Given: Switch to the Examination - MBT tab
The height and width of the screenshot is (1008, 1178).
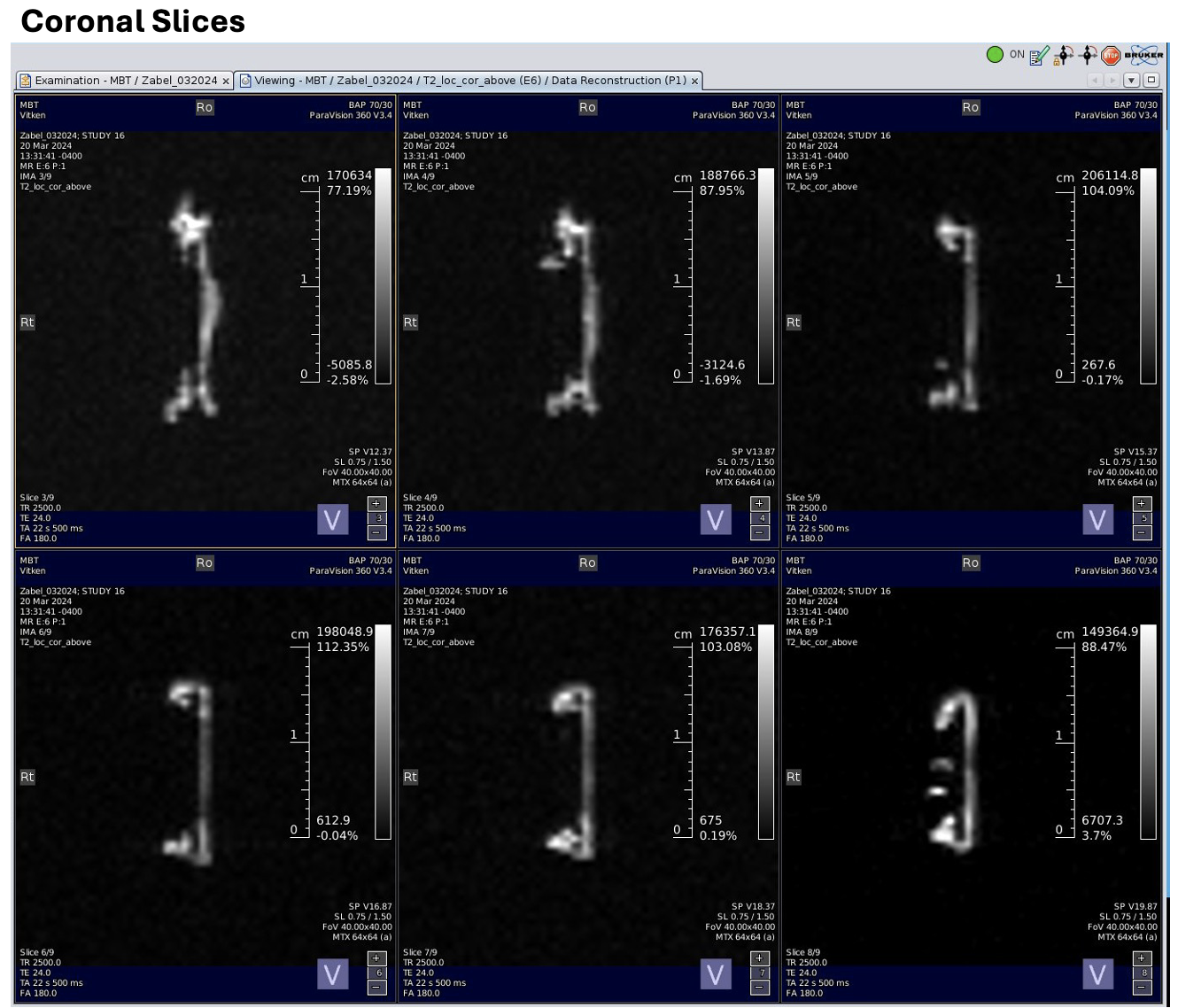Looking at the screenshot, I should (x=125, y=81).
